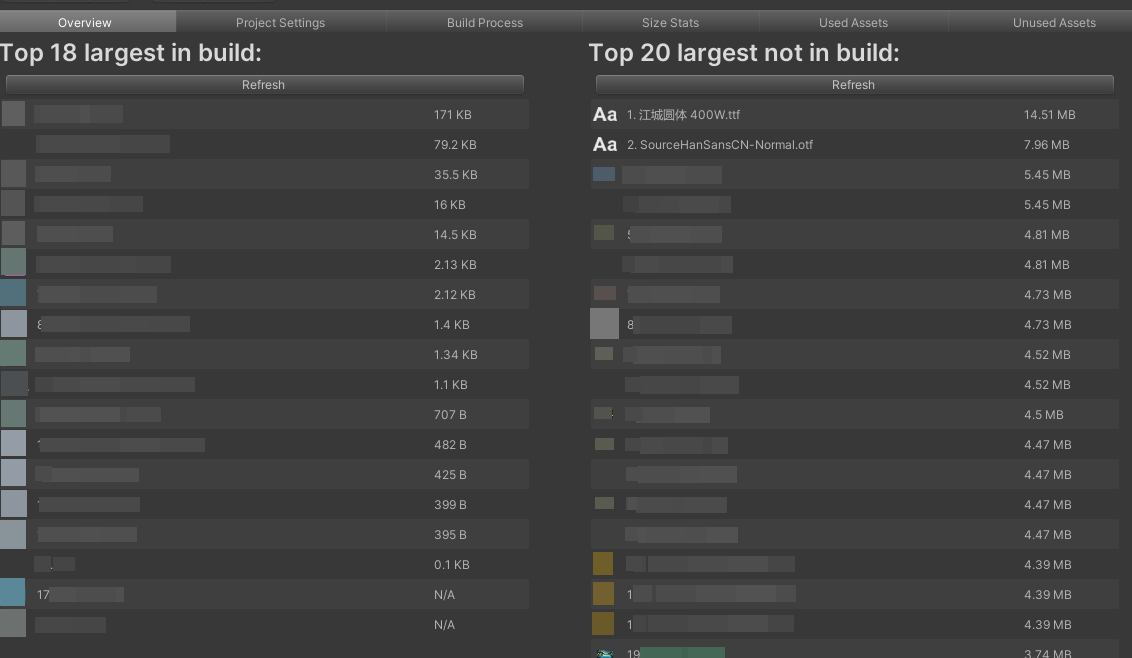Click the asset thumbnail in the 425 B row
1132x658 pixels.
click(13, 474)
